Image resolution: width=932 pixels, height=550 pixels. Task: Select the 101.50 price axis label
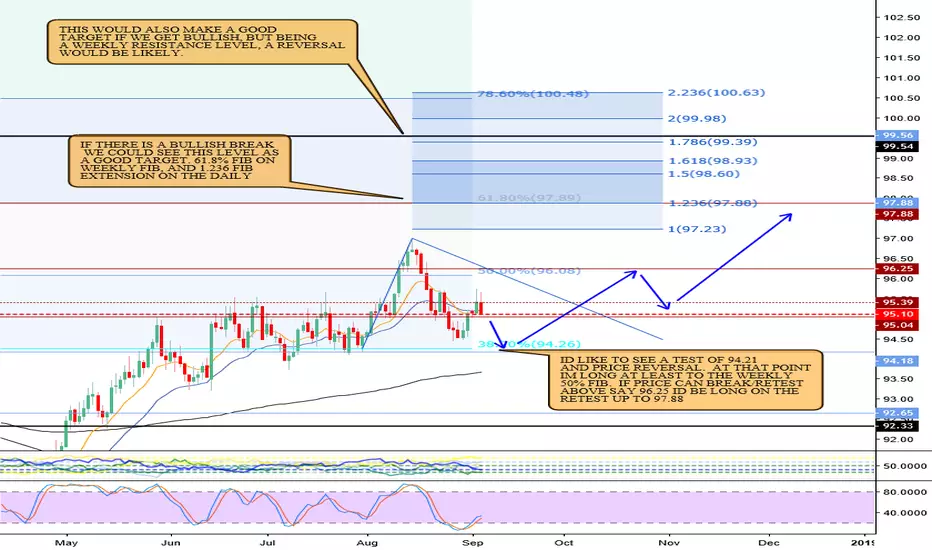901,58
